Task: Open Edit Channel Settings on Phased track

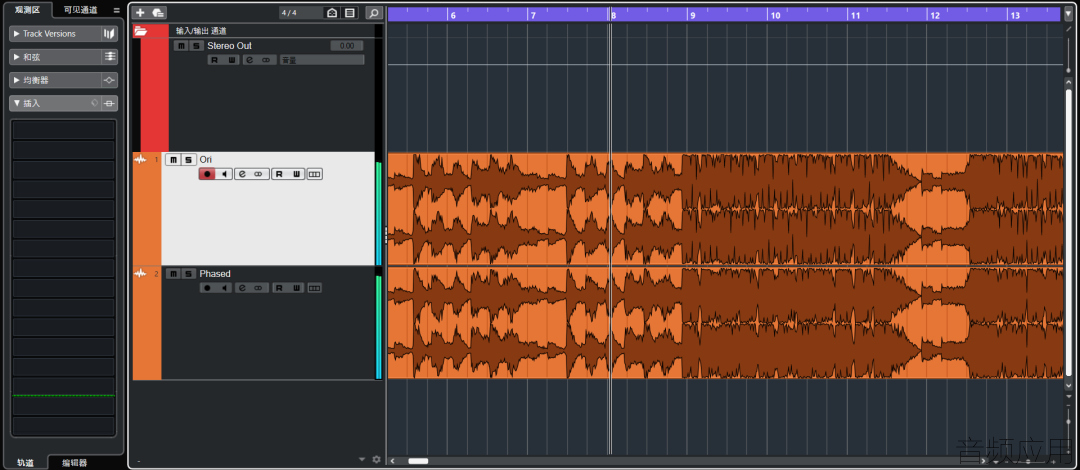Action: [242, 287]
